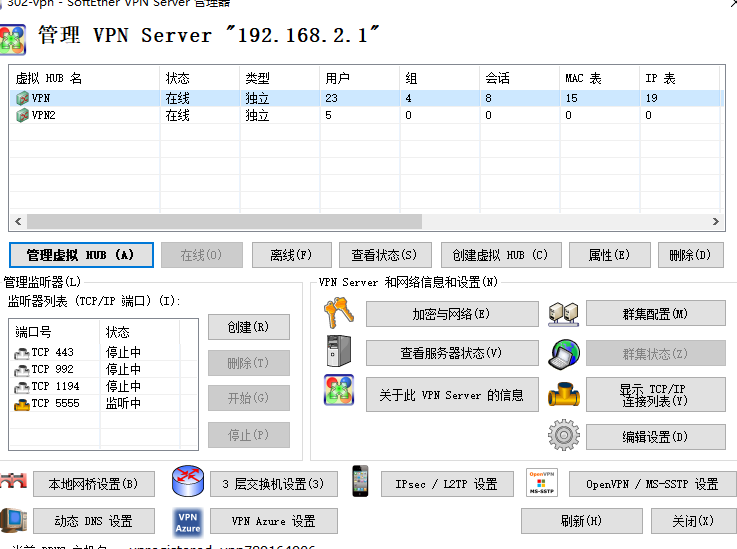Screen dimensions: 737x549
Task: Open 管理虚拟 HUB (A) button
Action: (81, 255)
